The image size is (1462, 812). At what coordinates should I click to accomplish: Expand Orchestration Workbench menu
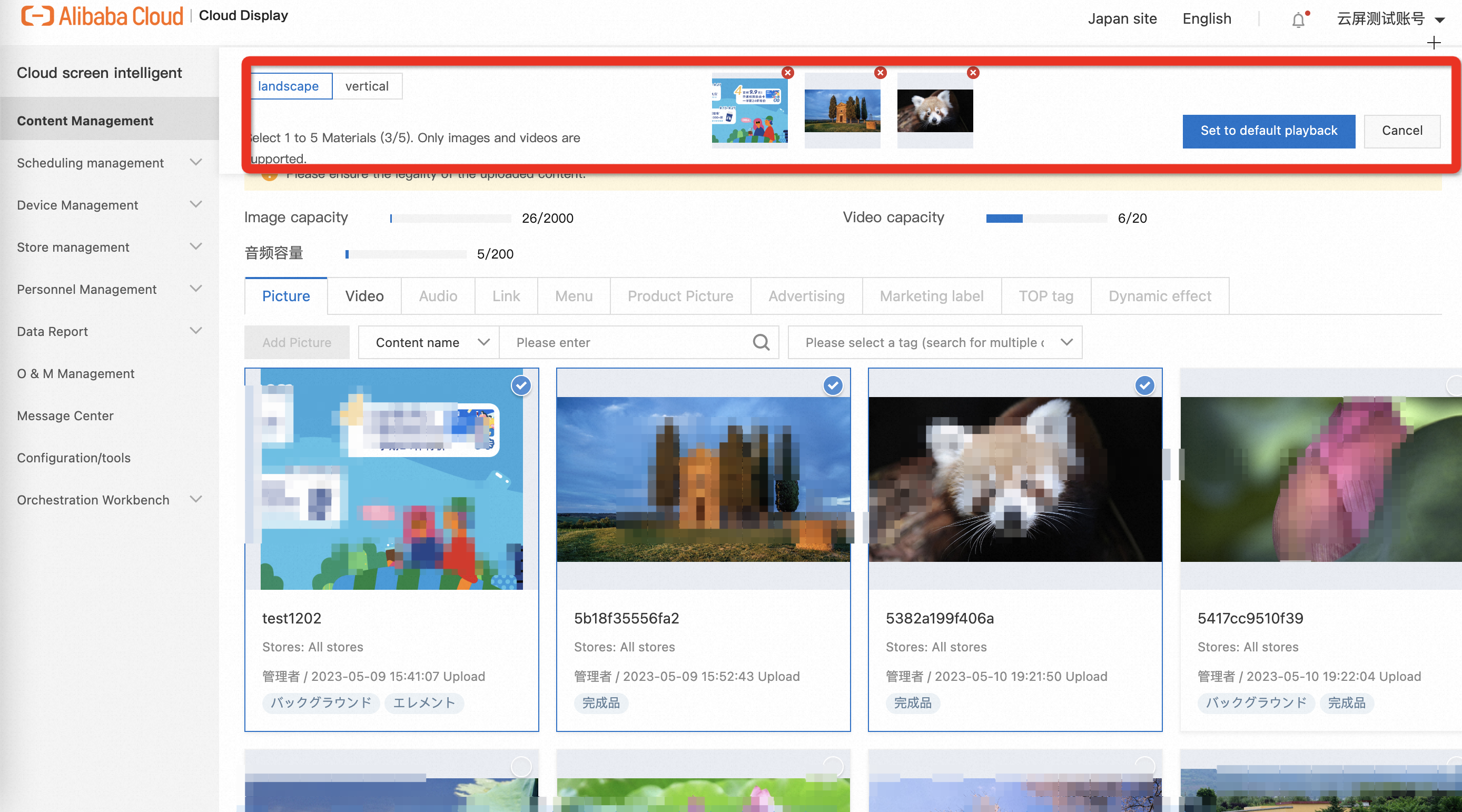point(196,499)
